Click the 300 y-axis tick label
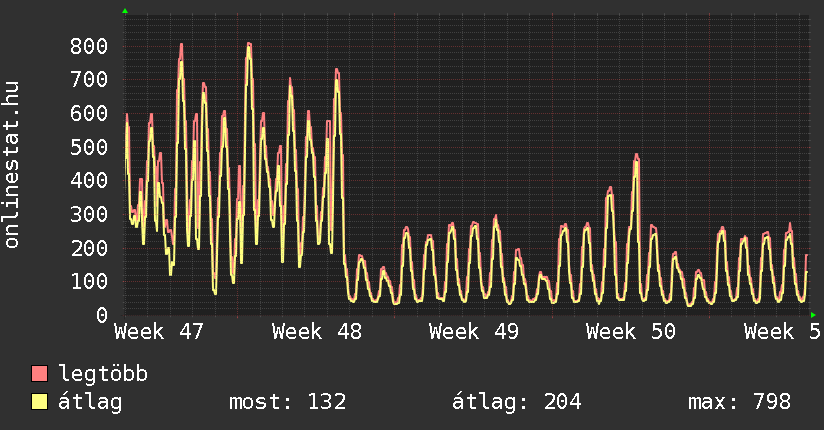Image resolution: width=824 pixels, height=430 pixels. coord(89,214)
